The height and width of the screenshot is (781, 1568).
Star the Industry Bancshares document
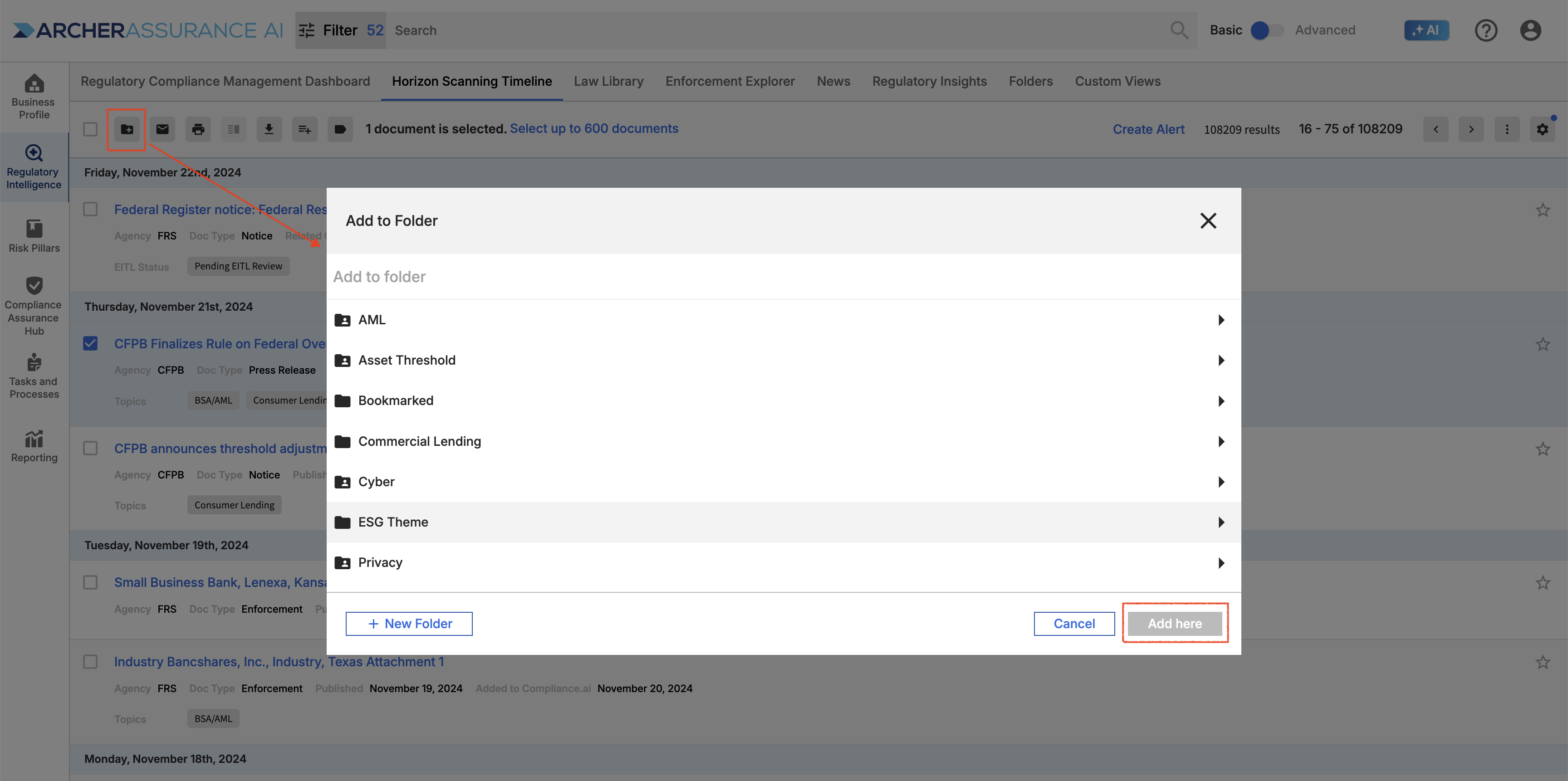click(x=1543, y=662)
